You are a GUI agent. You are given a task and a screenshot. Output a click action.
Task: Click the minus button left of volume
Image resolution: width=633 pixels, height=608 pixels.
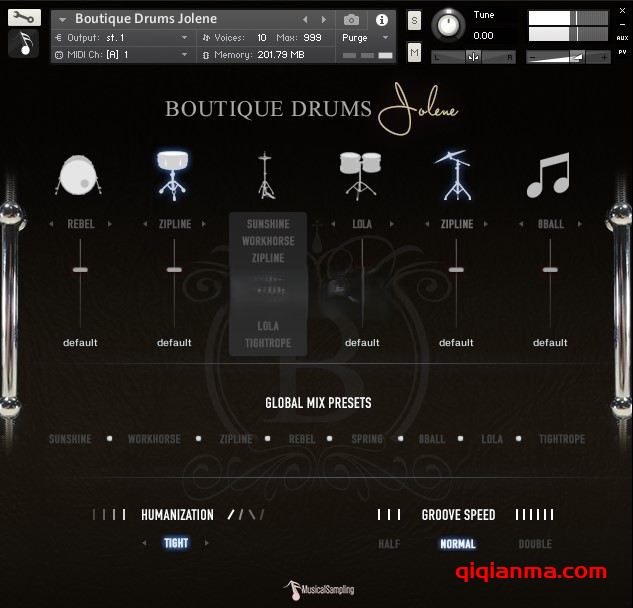click(532, 58)
